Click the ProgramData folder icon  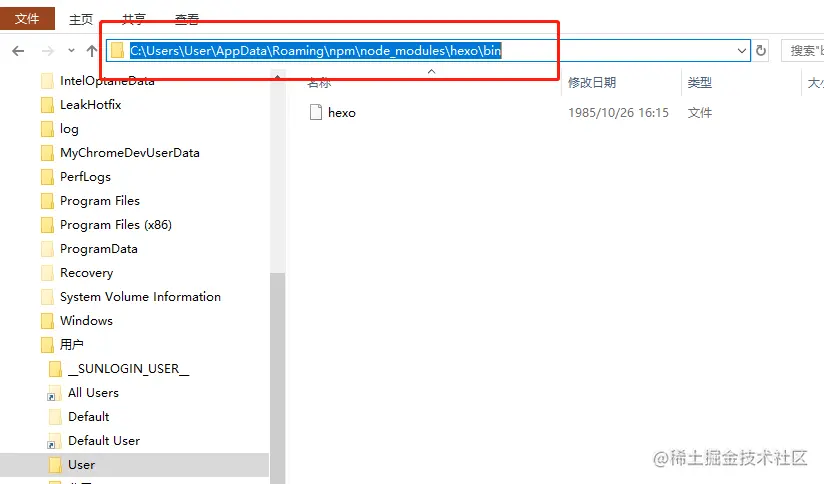coord(47,249)
